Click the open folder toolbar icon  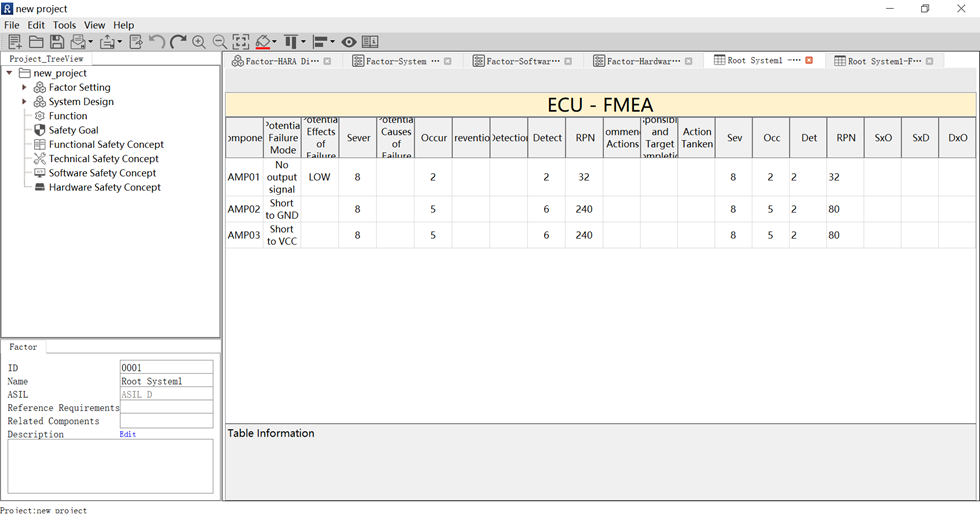(x=36, y=42)
